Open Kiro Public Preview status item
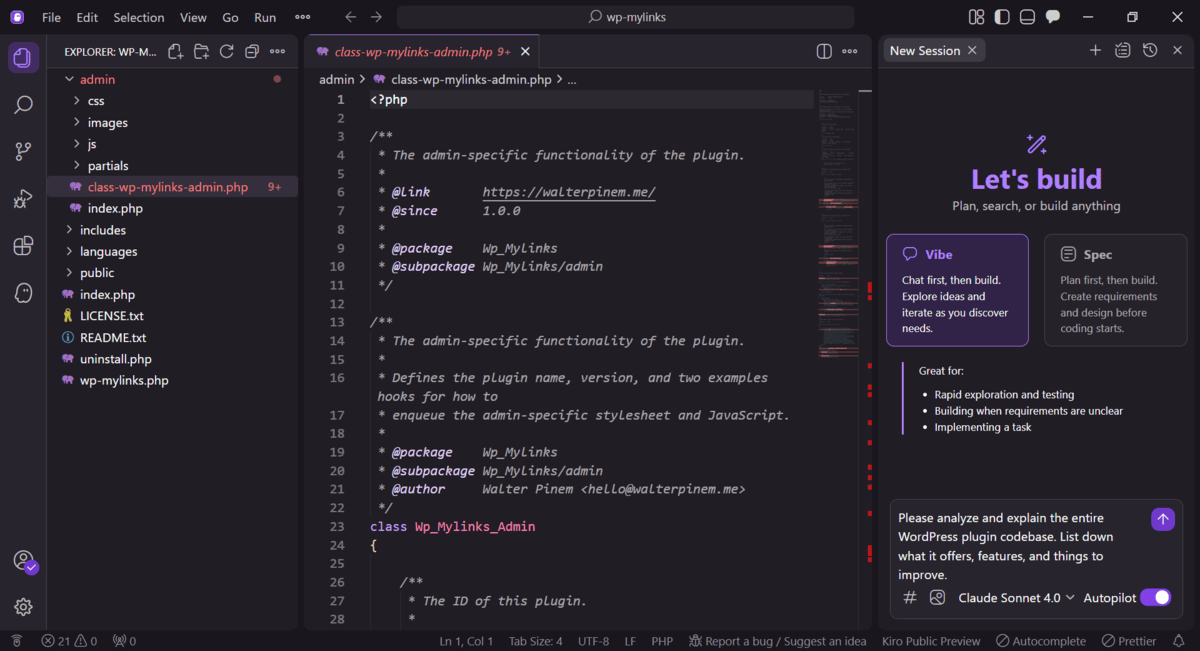 pos(931,641)
